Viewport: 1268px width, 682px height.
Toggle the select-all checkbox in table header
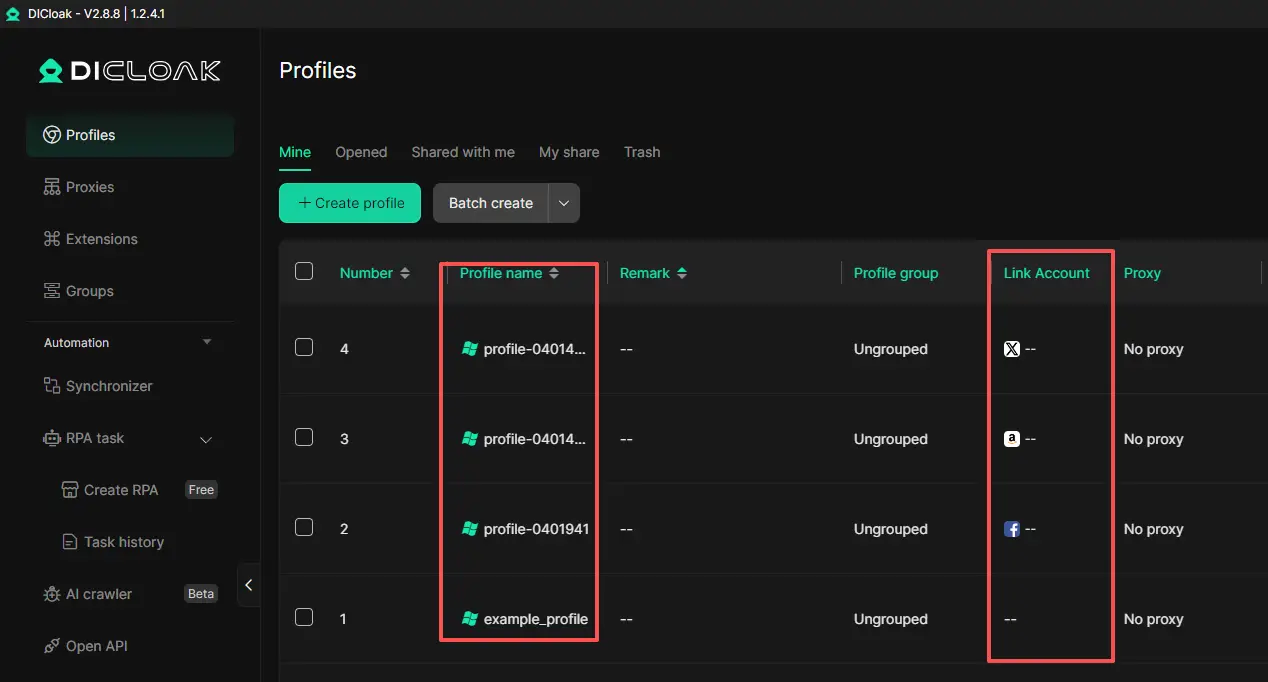304,272
